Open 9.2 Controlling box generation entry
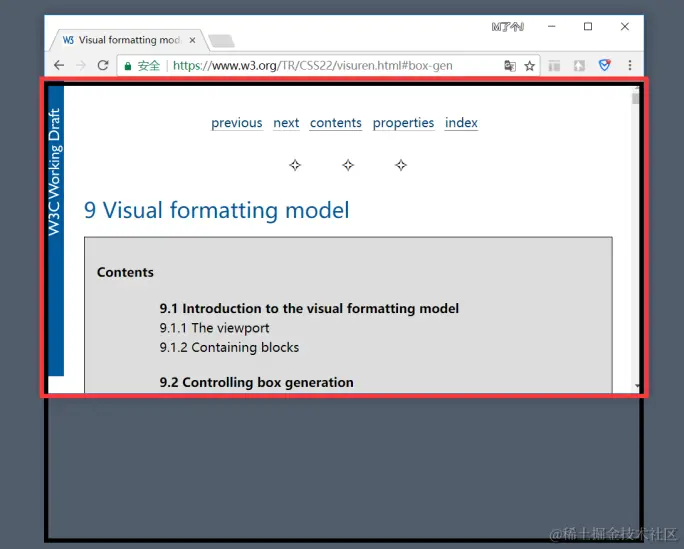This screenshot has height=549, width=684. pyautogui.click(x=256, y=382)
